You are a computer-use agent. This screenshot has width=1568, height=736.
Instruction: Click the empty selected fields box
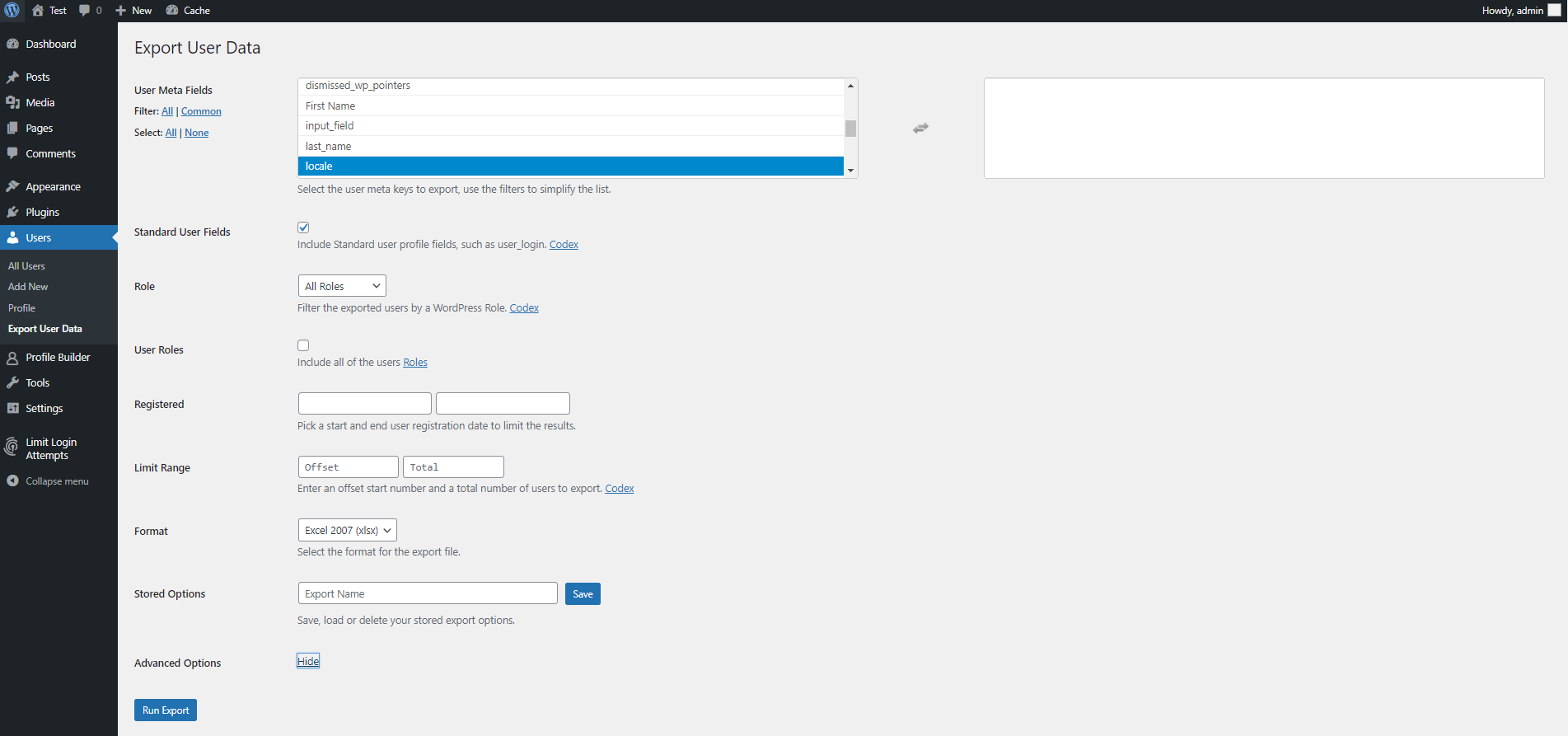pyautogui.click(x=1264, y=129)
